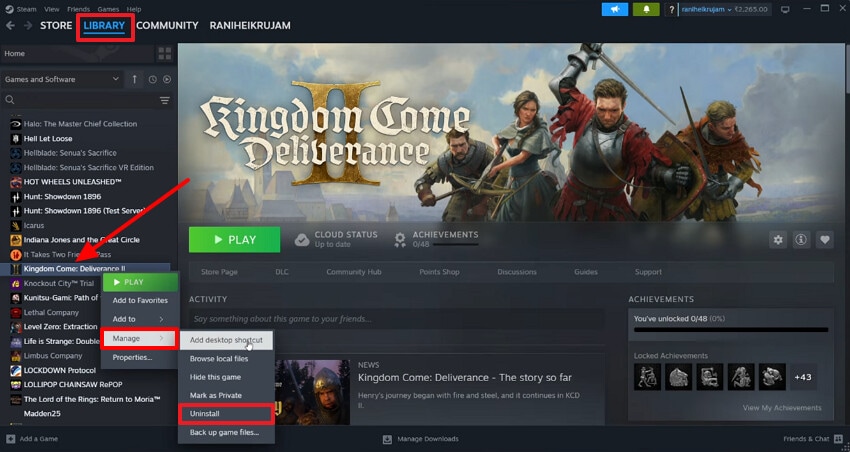The width and height of the screenshot is (850, 452).
Task: Open the RANIHEIKRUJAM profile tab
Action: coord(250,25)
